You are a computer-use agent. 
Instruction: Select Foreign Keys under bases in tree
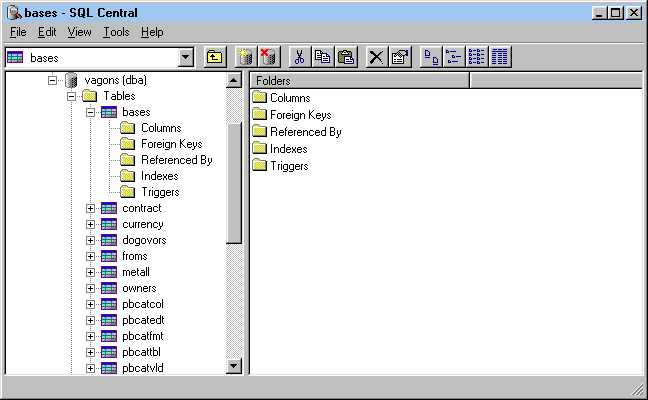(172, 144)
